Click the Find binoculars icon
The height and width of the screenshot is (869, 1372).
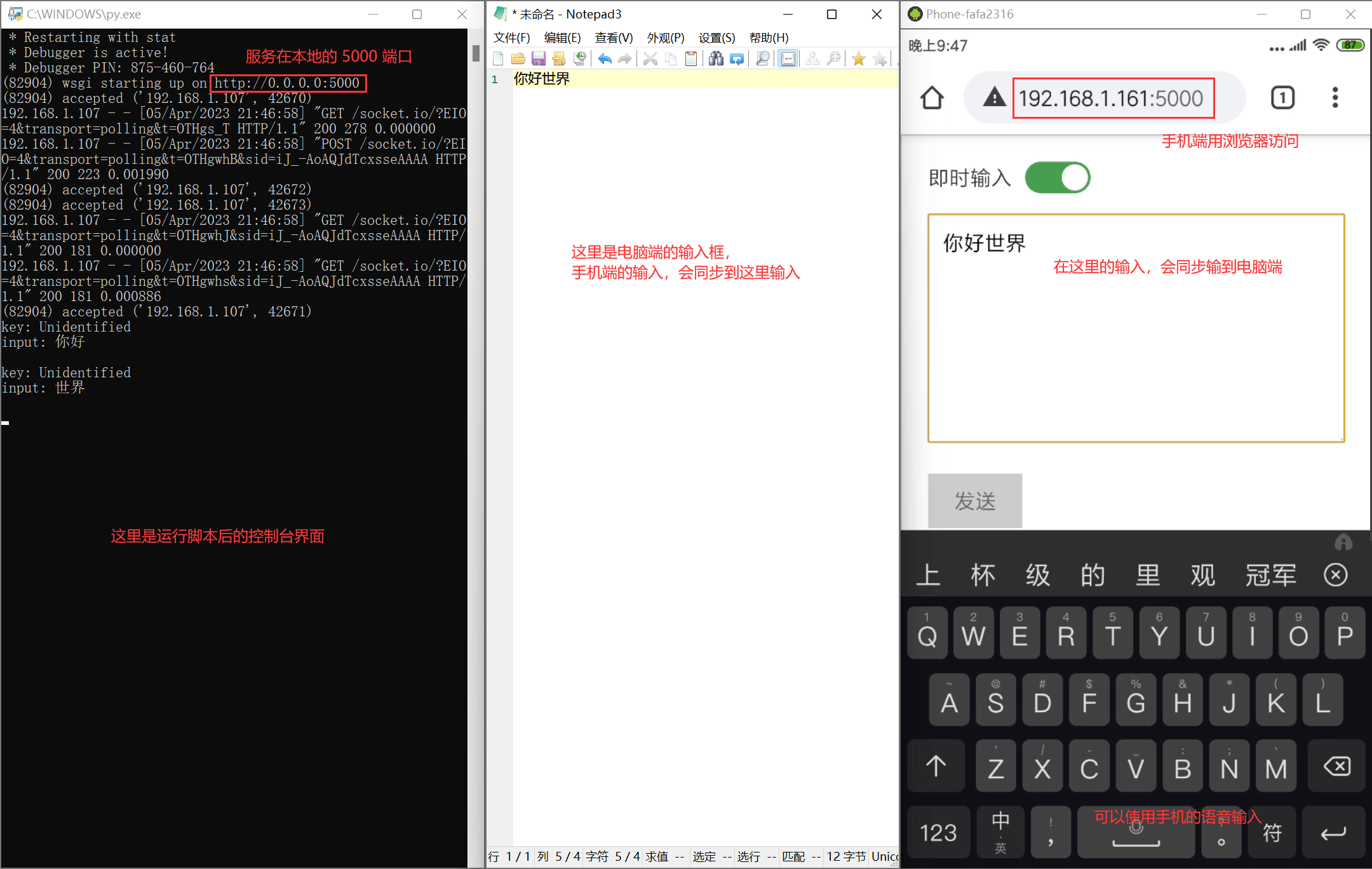[716, 59]
